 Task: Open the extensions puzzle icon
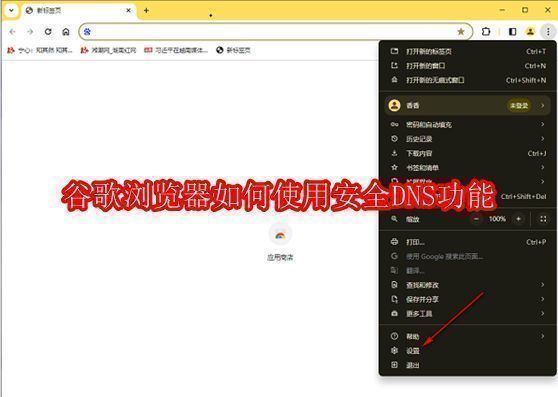click(x=486, y=32)
